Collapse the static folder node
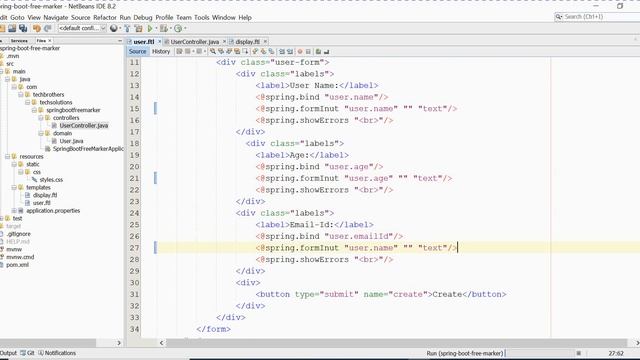The image size is (640, 360). pyautogui.click(x=14, y=164)
